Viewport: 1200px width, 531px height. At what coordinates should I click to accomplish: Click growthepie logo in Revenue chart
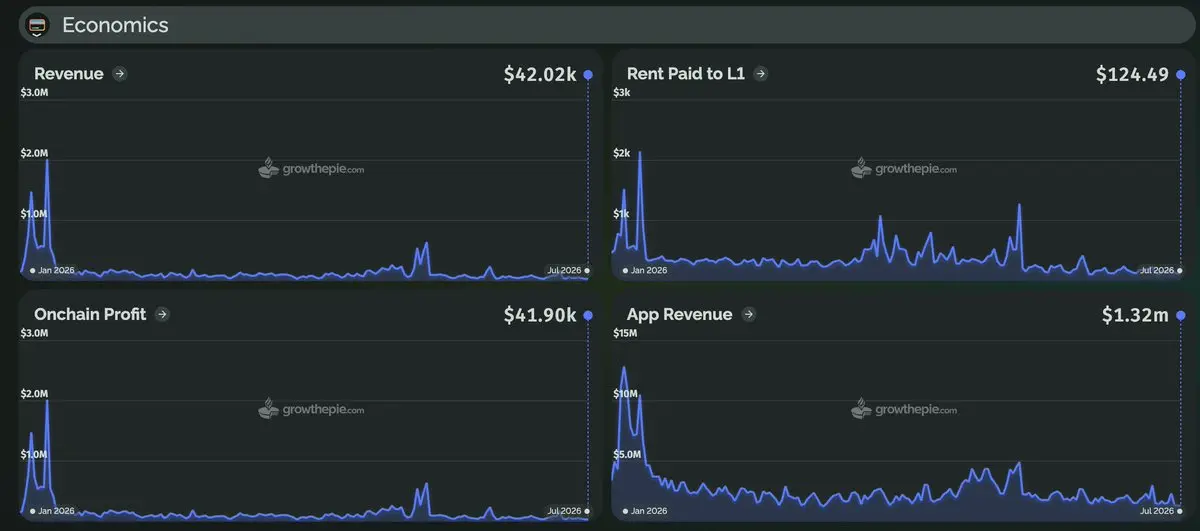click(311, 168)
